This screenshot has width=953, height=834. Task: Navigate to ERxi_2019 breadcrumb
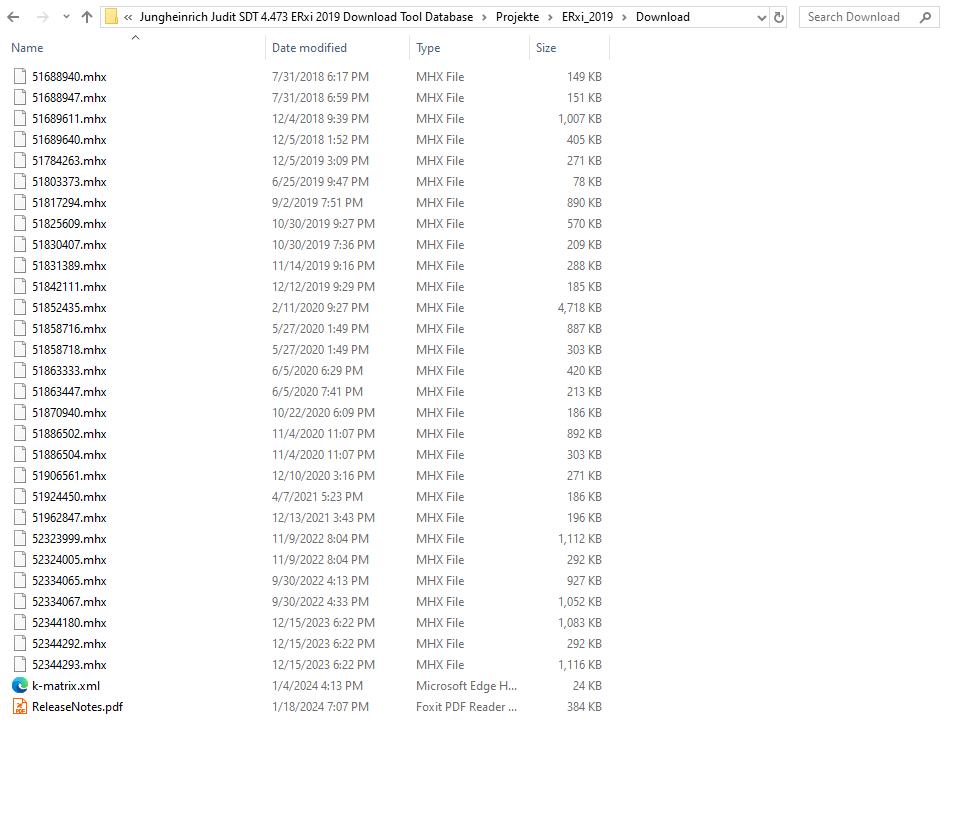587,17
